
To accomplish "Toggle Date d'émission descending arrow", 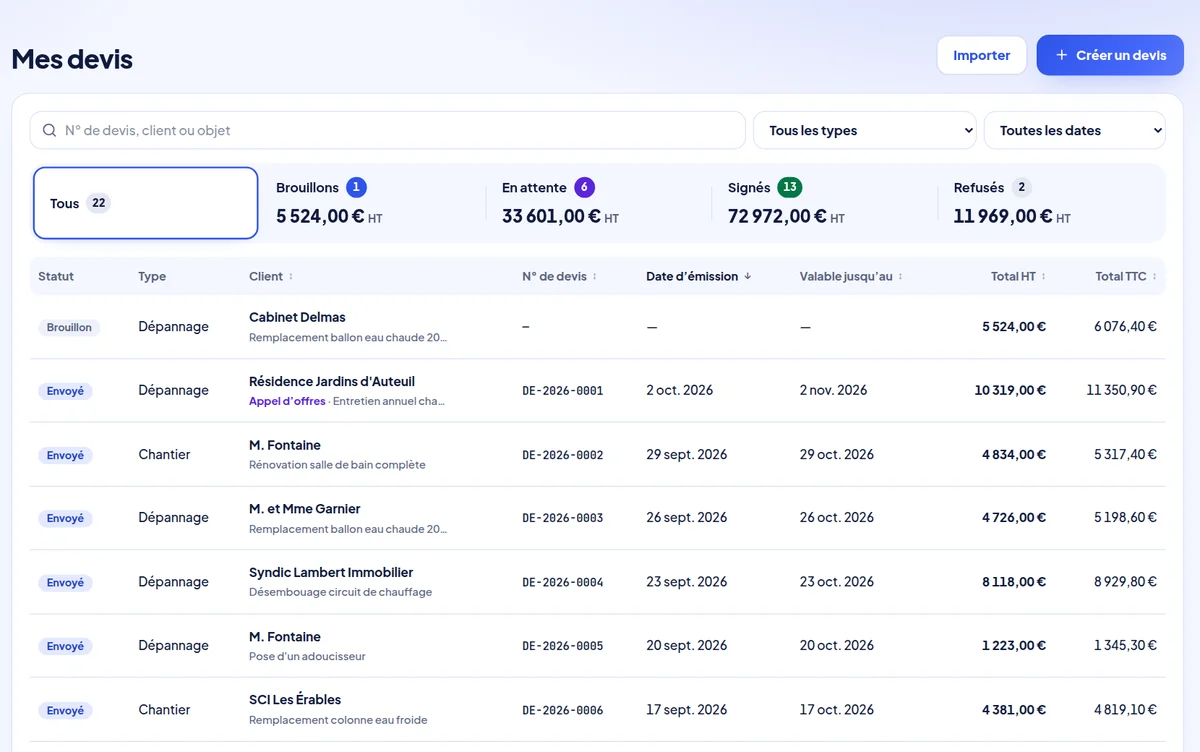I will coord(748,277).
